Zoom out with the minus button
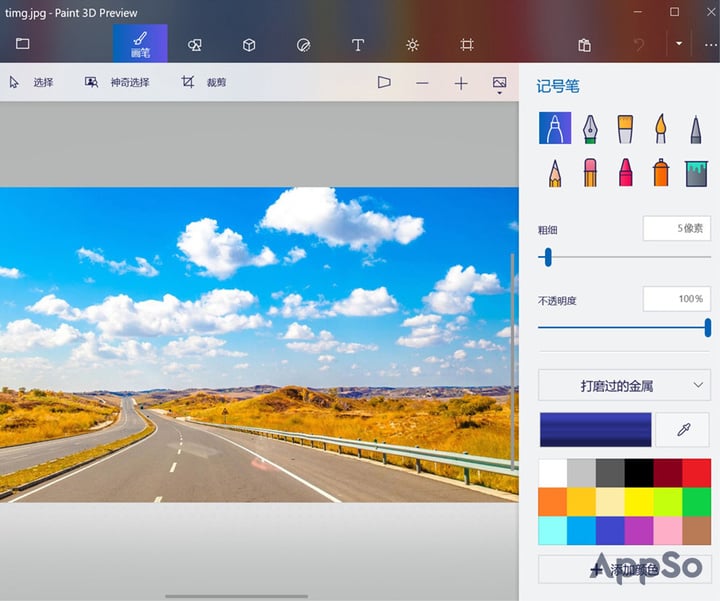This screenshot has height=601, width=720. (x=422, y=83)
